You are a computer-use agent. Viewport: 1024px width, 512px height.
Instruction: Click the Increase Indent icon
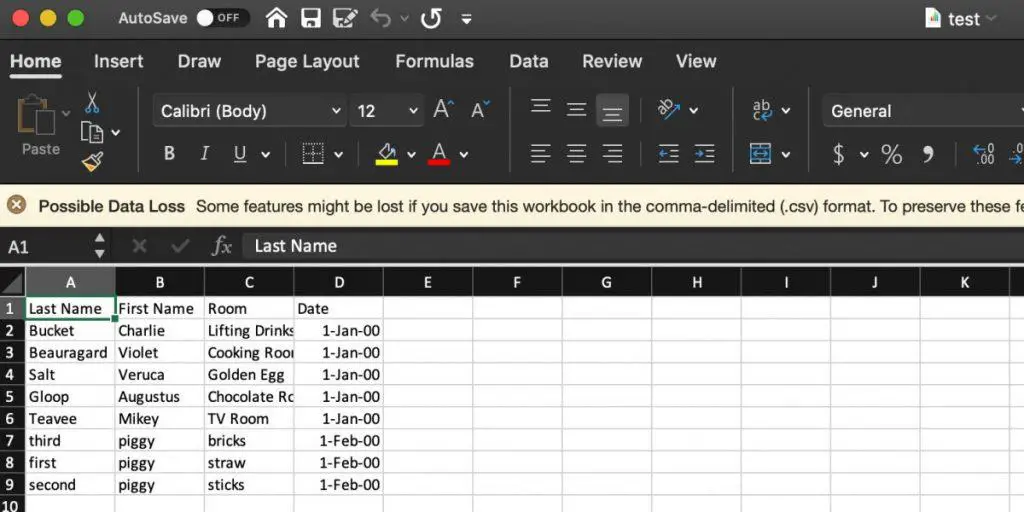coord(704,154)
